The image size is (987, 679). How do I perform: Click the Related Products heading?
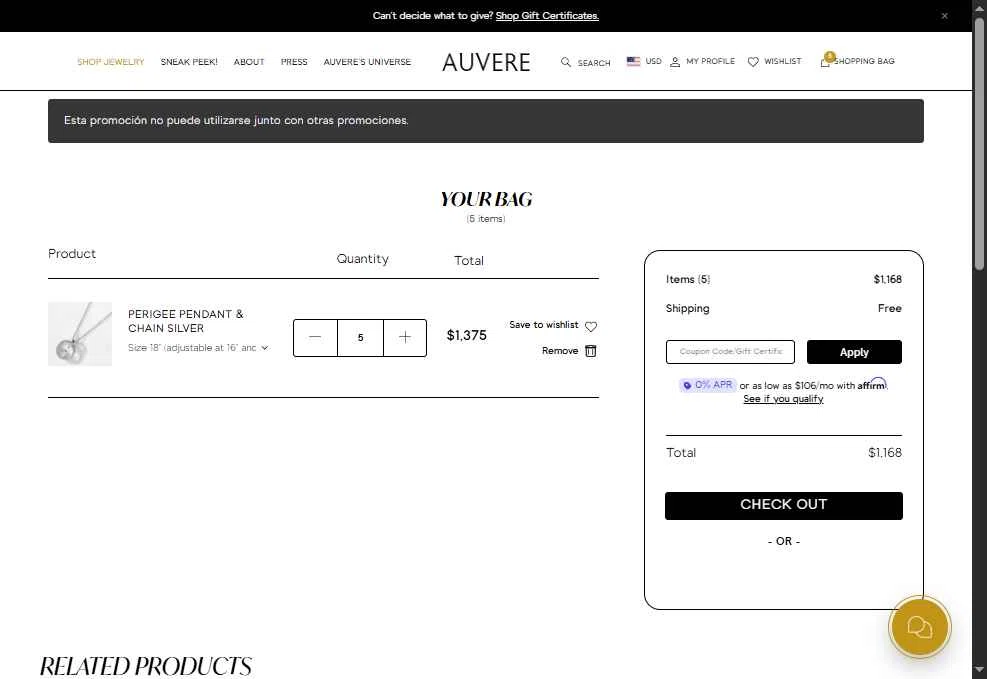point(145,666)
